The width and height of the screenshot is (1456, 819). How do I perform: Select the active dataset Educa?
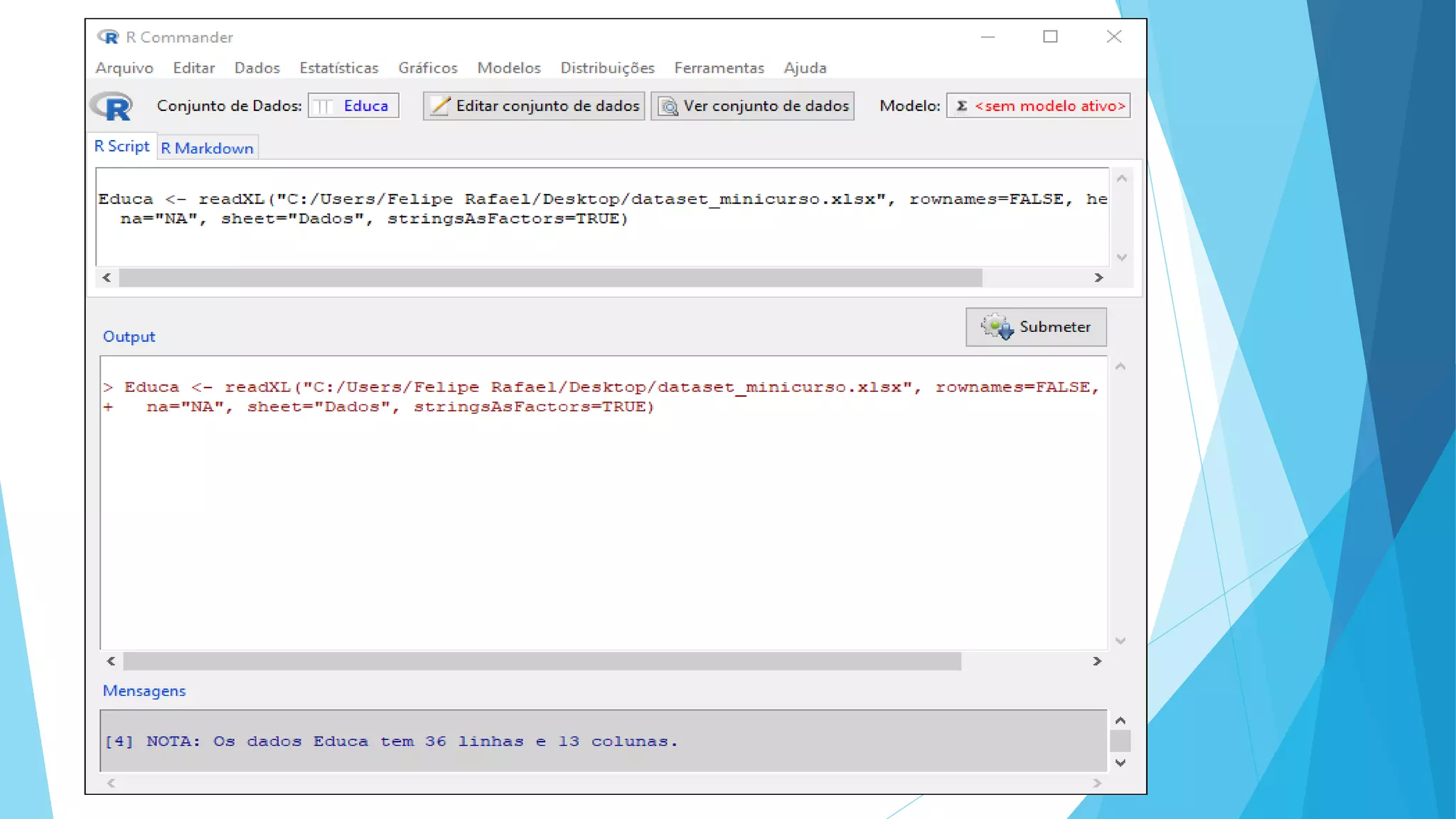tap(365, 106)
